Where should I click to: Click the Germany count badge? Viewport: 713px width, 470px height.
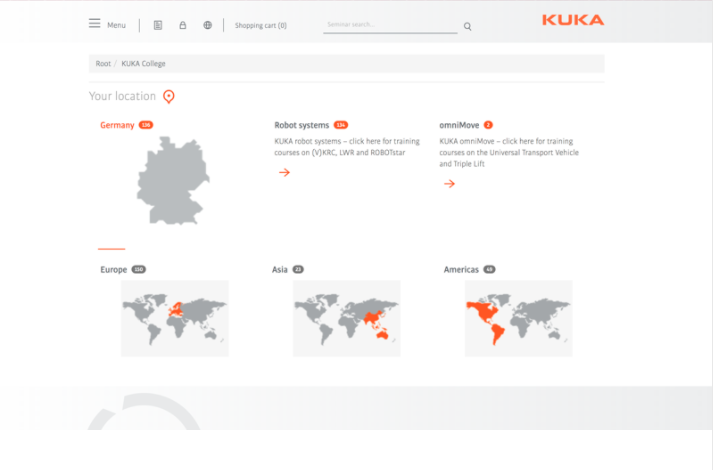pyautogui.click(x=146, y=125)
